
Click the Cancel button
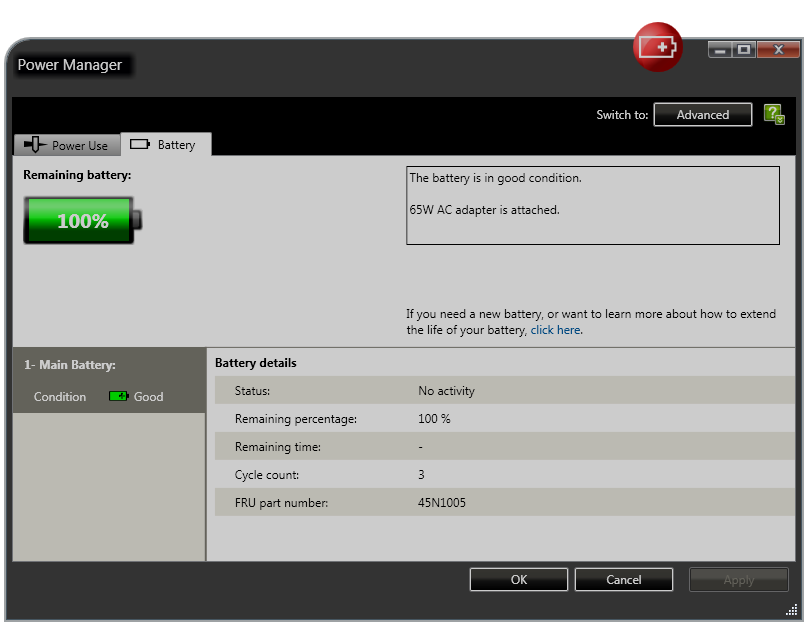click(624, 580)
